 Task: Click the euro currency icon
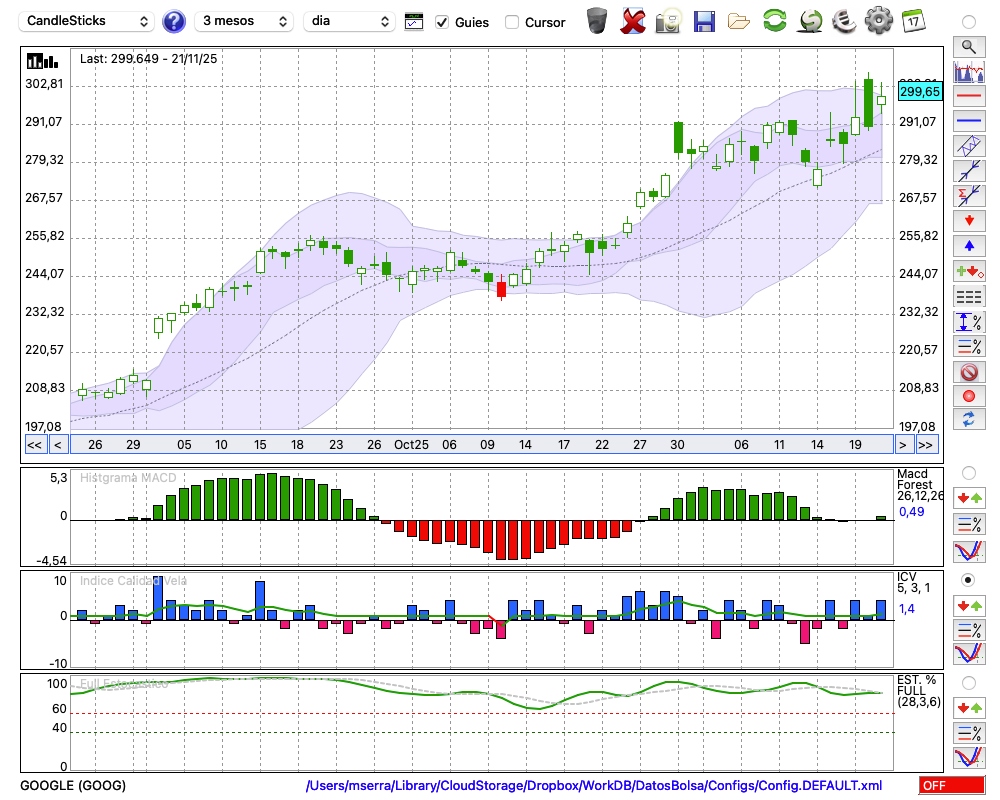point(845,21)
